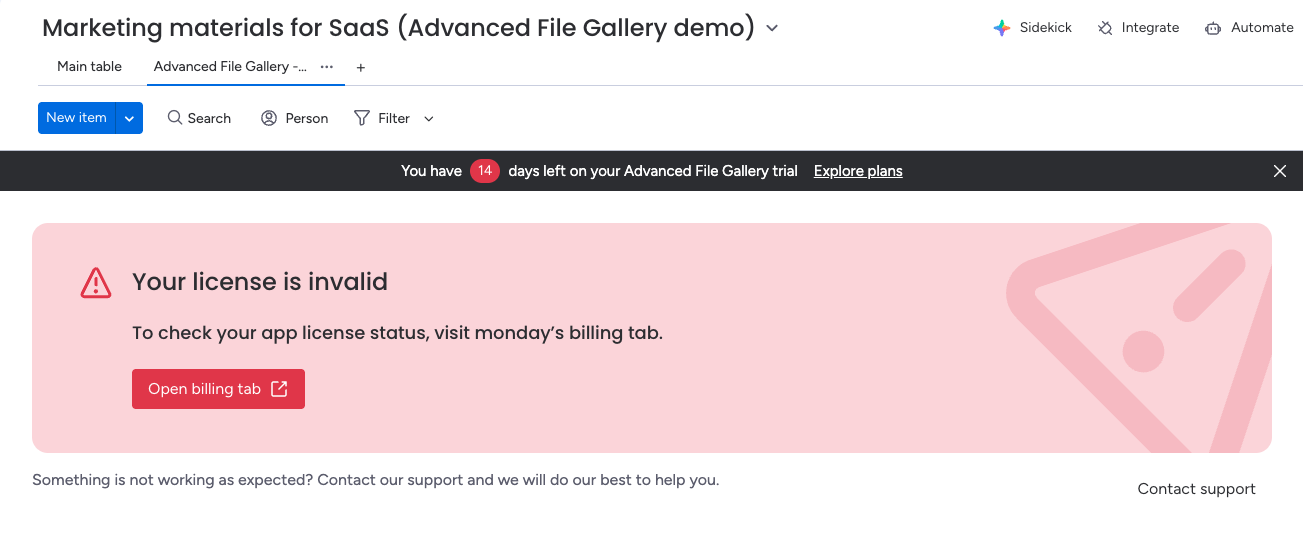Viewport: 1303px width, 552px height.
Task: Click the Integrate plug icon
Action: coord(1105,28)
